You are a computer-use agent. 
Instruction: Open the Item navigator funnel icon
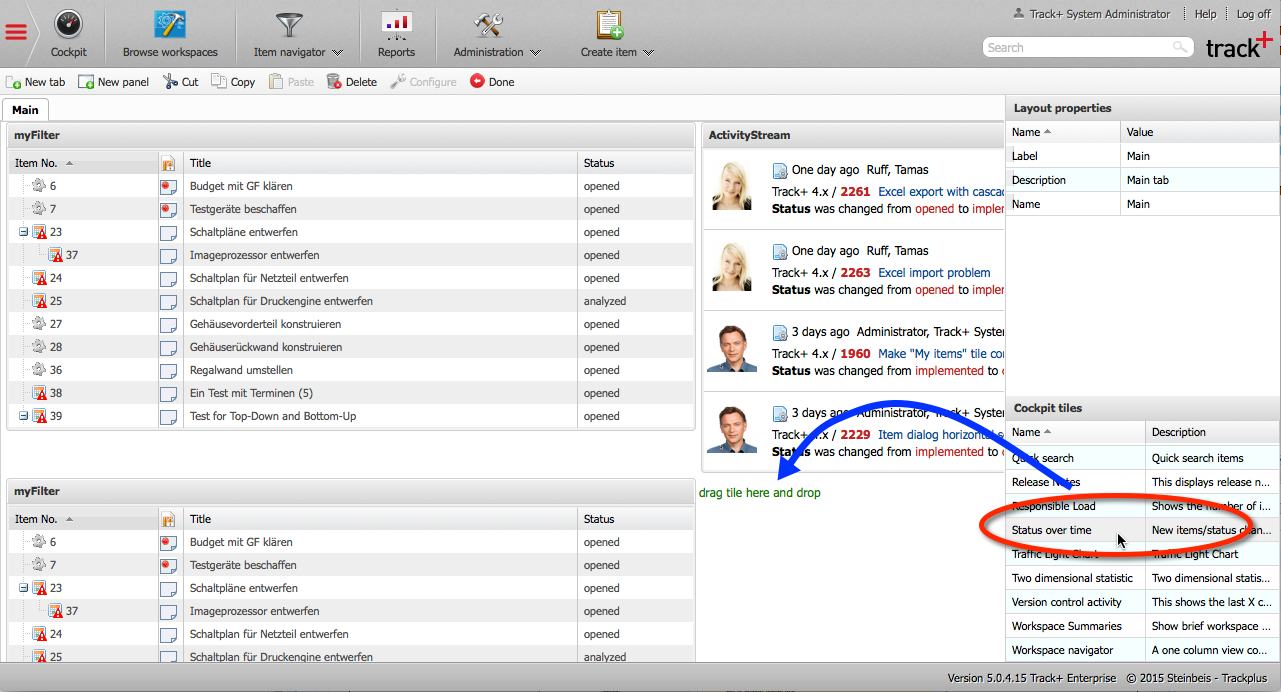290,25
